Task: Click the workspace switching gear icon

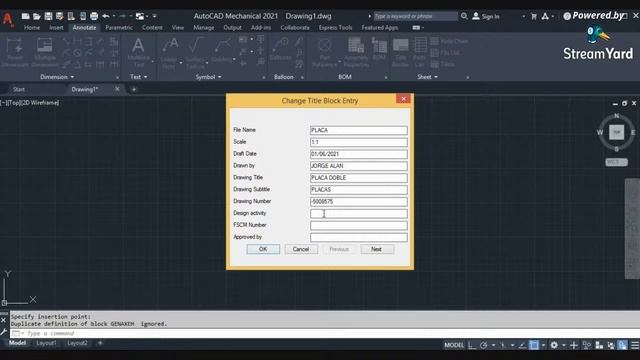Action: pos(554,345)
